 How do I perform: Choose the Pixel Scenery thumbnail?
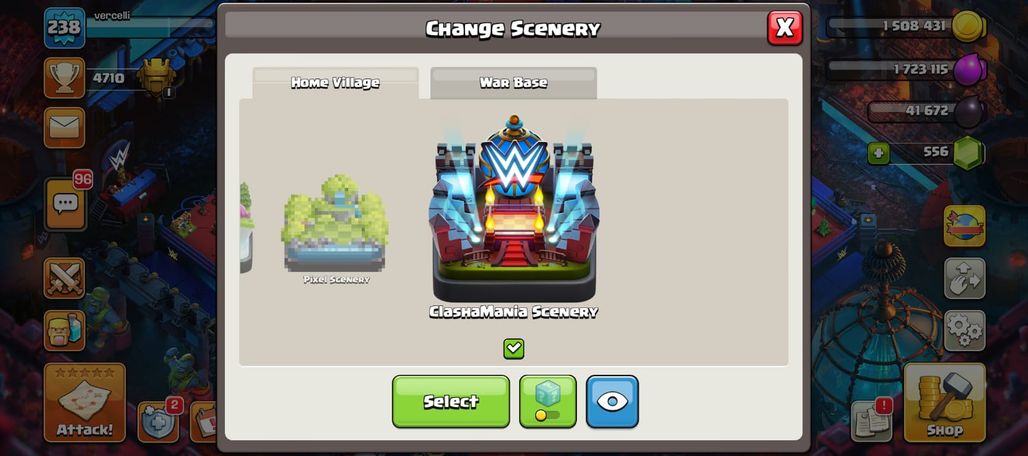(336, 229)
